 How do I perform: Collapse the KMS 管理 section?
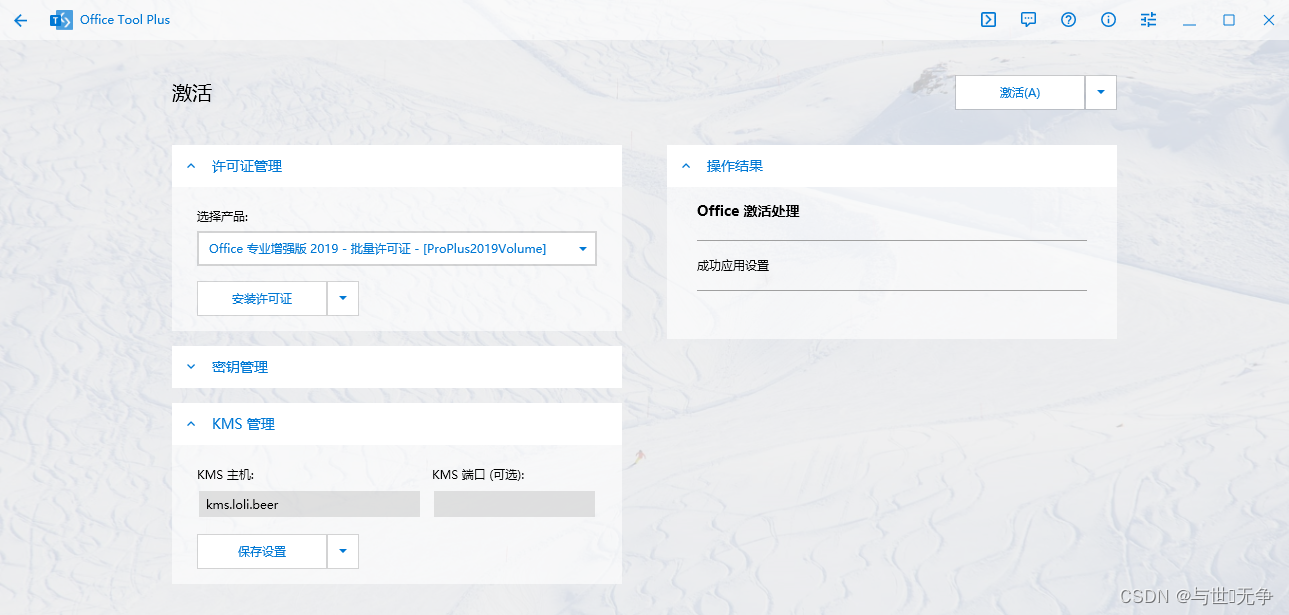[397, 424]
